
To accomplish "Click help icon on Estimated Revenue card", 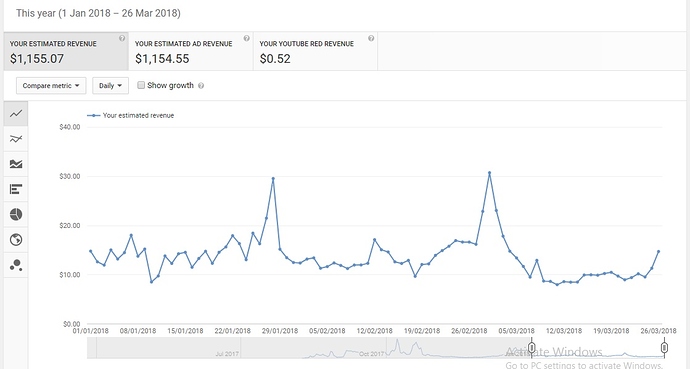I will pyautogui.click(x=122, y=38).
